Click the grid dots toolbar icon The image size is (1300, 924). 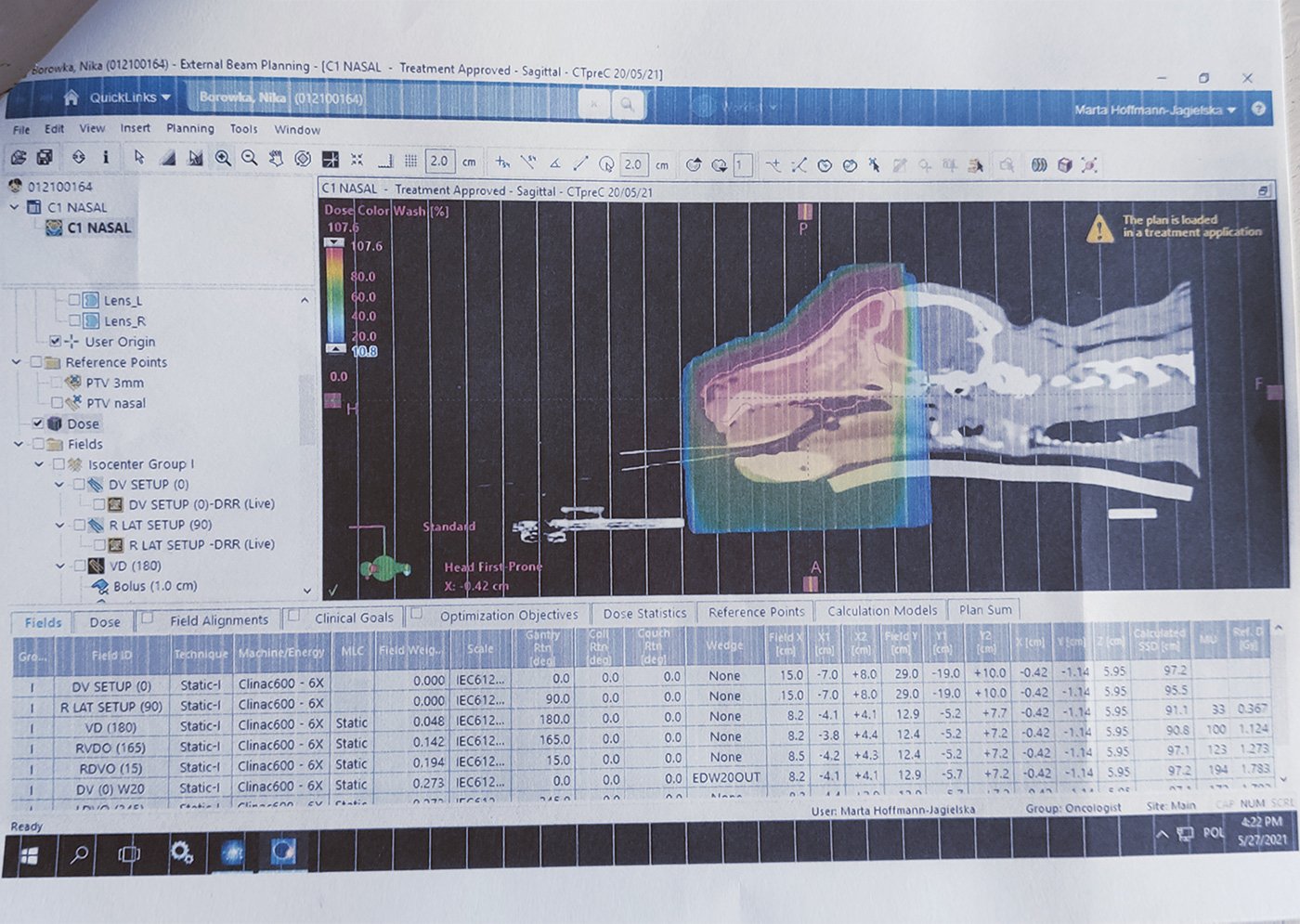410,161
